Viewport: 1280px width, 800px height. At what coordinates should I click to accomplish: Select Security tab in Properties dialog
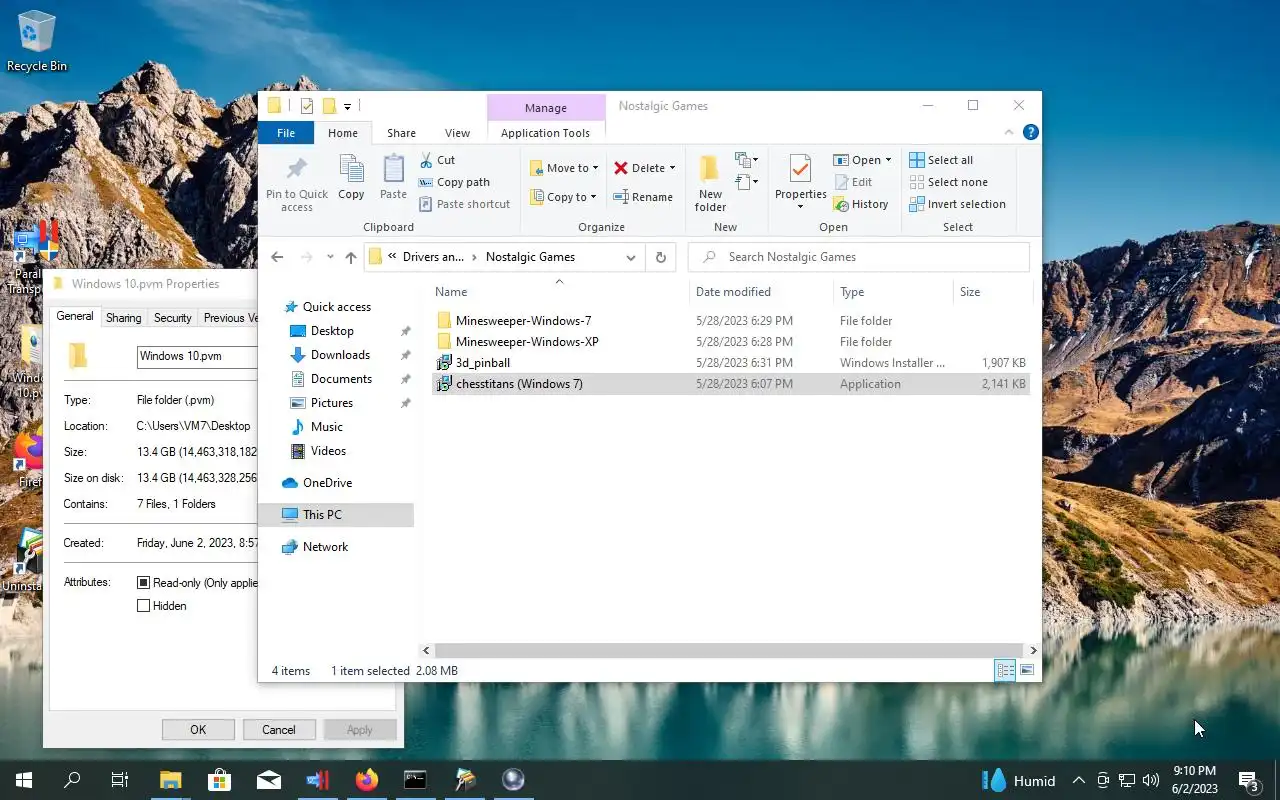[172, 318]
